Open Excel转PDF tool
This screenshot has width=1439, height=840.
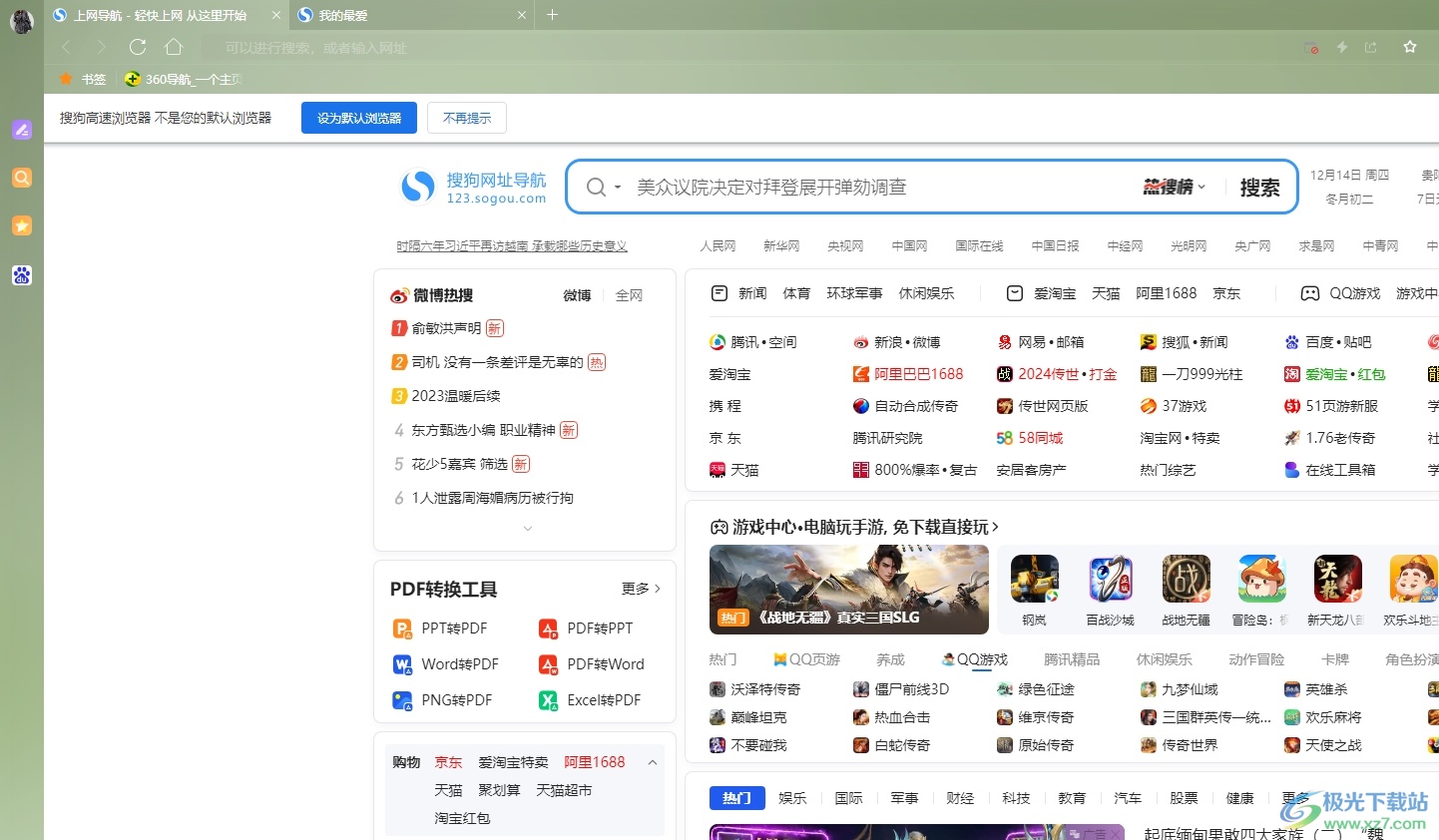pos(590,700)
